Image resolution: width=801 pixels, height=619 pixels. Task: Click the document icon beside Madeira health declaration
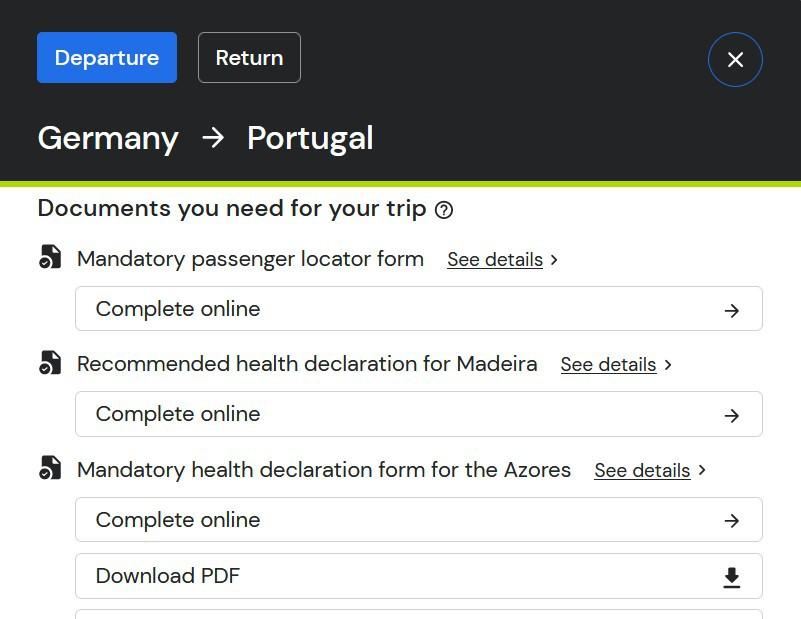coord(50,363)
